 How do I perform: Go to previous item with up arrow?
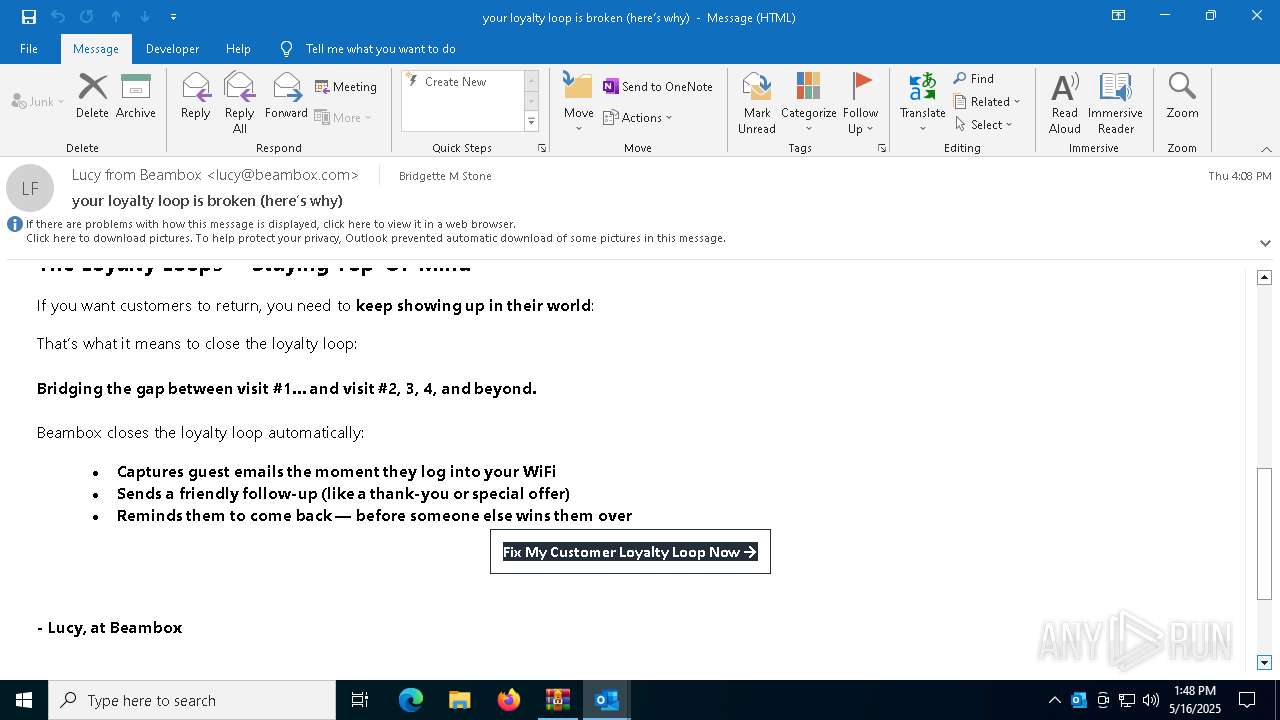116,17
